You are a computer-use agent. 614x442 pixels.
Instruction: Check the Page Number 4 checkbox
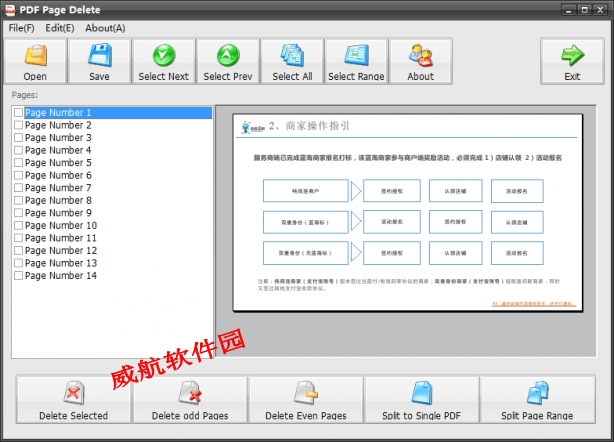[x=18, y=150]
